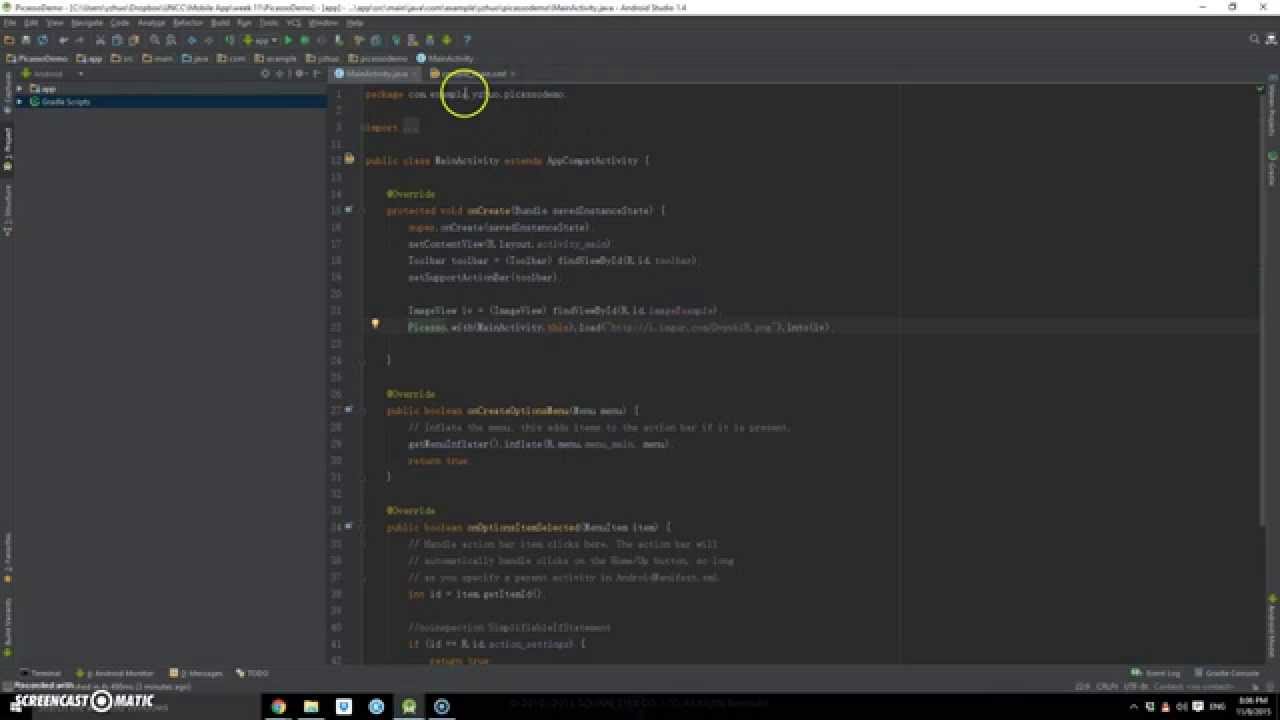Click the Copy toolbar icon
Image resolution: width=1280 pixels, height=720 pixels.
coord(118,40)
